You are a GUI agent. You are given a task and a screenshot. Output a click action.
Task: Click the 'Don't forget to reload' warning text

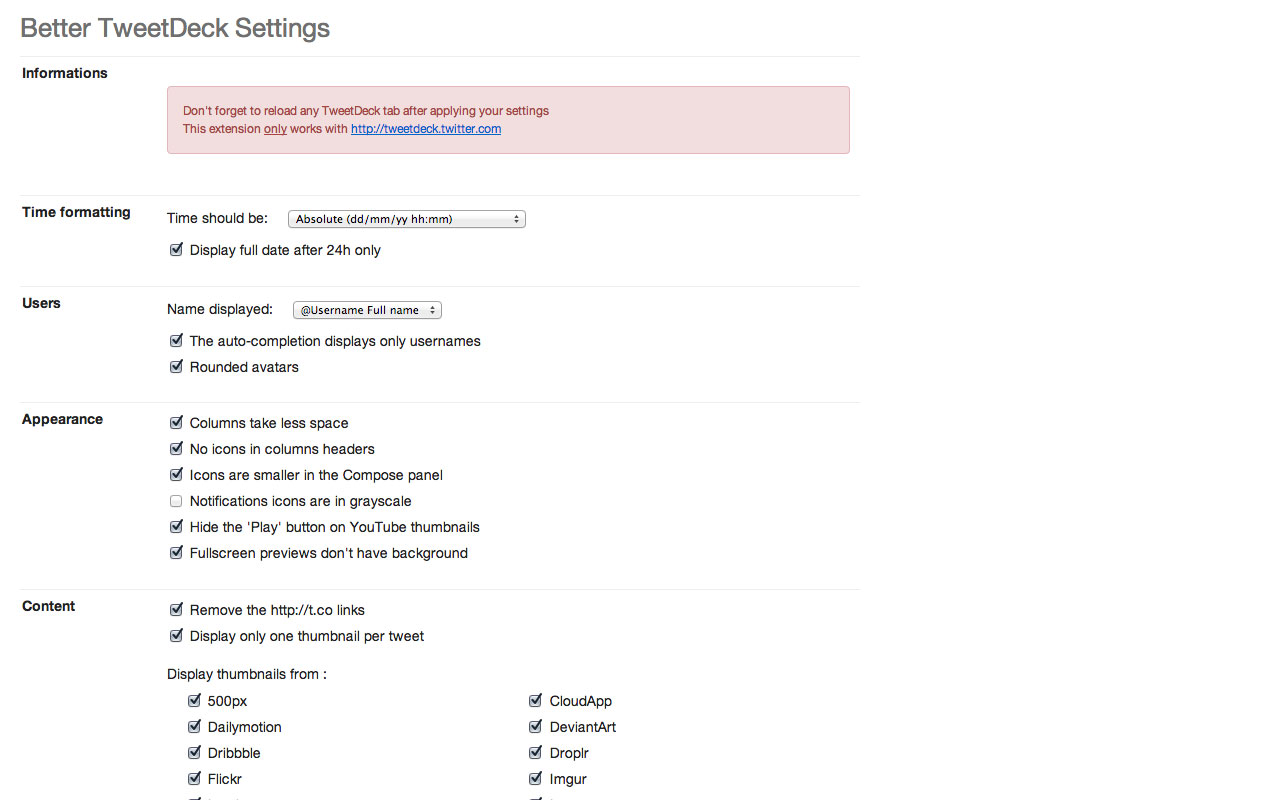tap(366, 111)
